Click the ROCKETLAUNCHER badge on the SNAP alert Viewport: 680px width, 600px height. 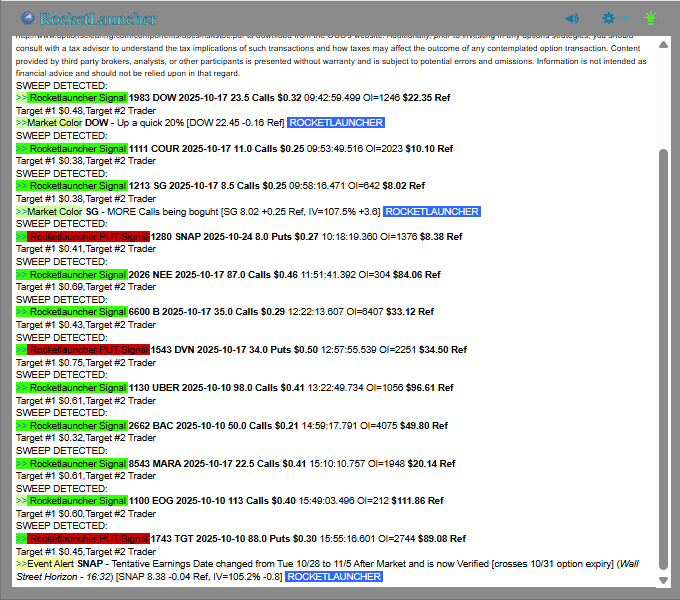pyautogui.click(x=333, y=577)
